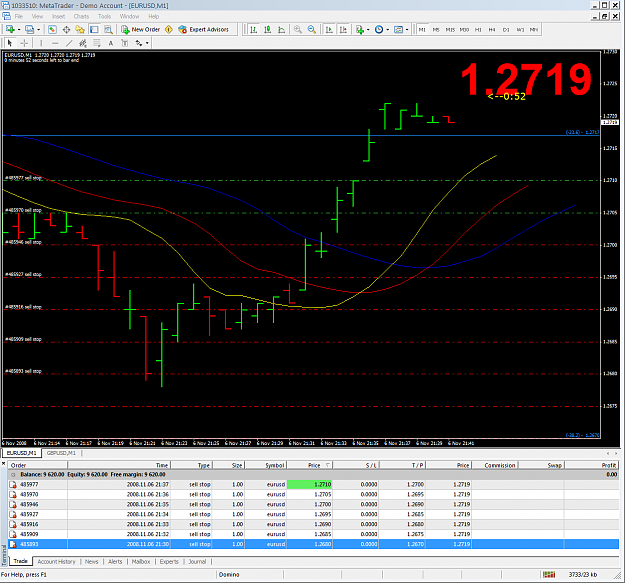Sort orders by the T / P column header
The image size is (625, 583).
click(403, 465)
